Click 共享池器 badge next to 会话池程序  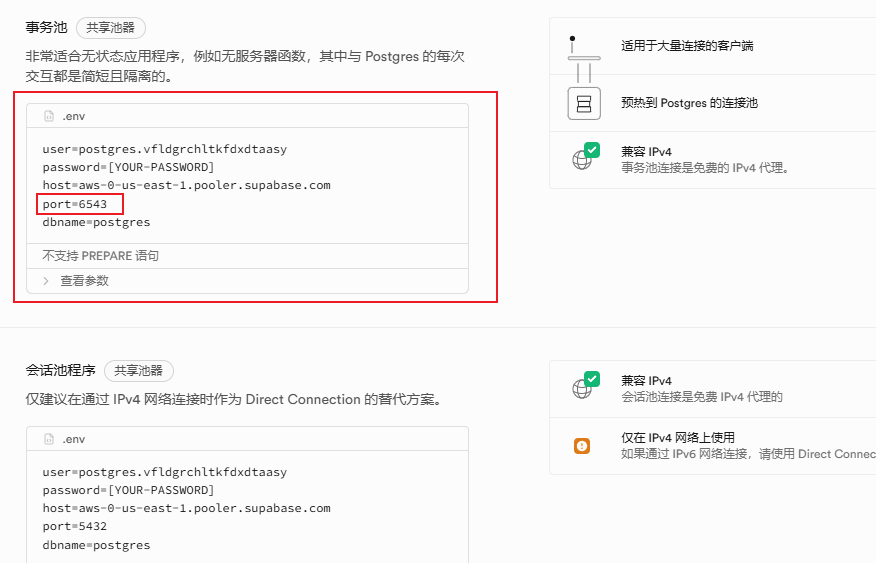click(x=139, y=371)
